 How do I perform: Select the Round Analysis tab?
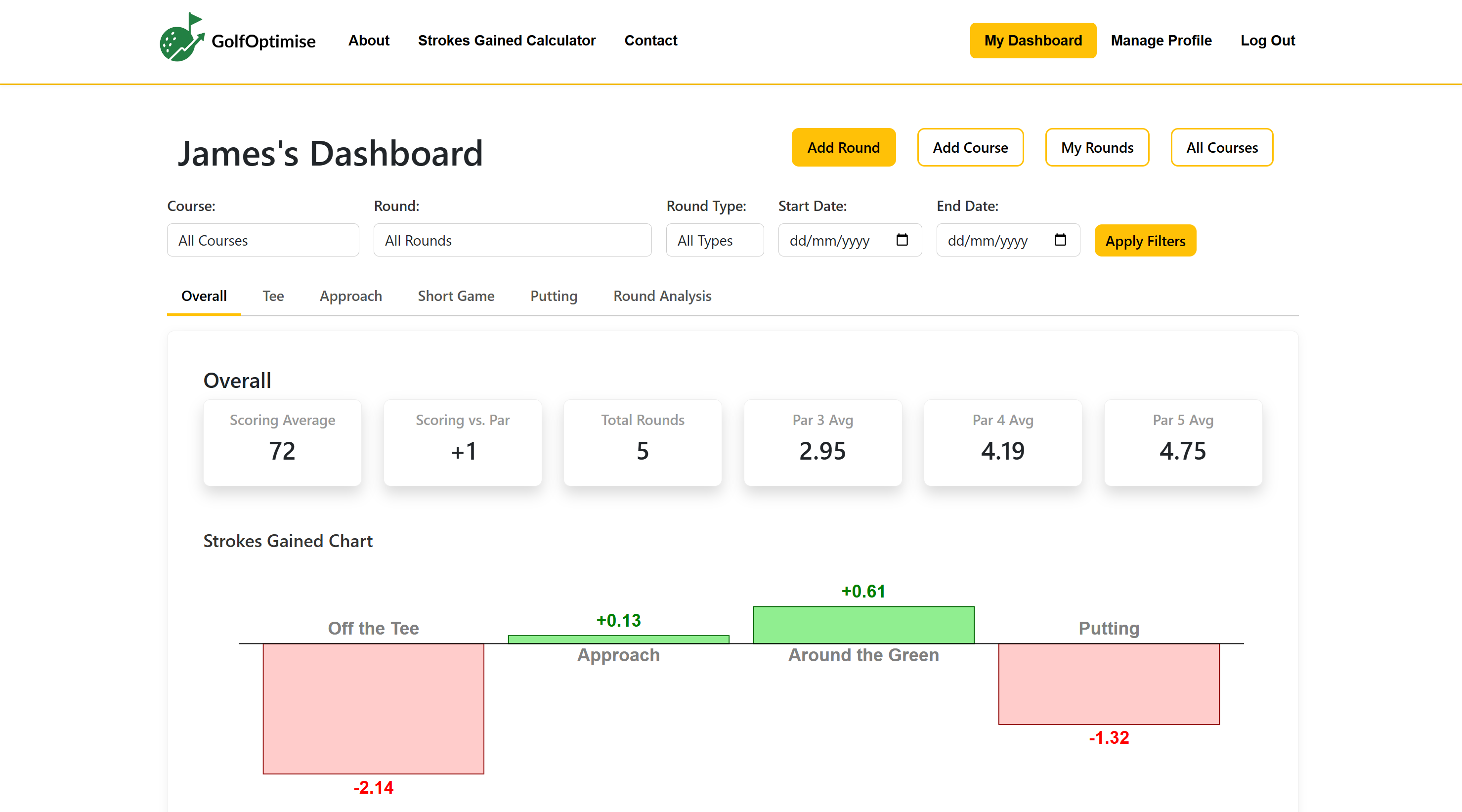tap(662, 296)
